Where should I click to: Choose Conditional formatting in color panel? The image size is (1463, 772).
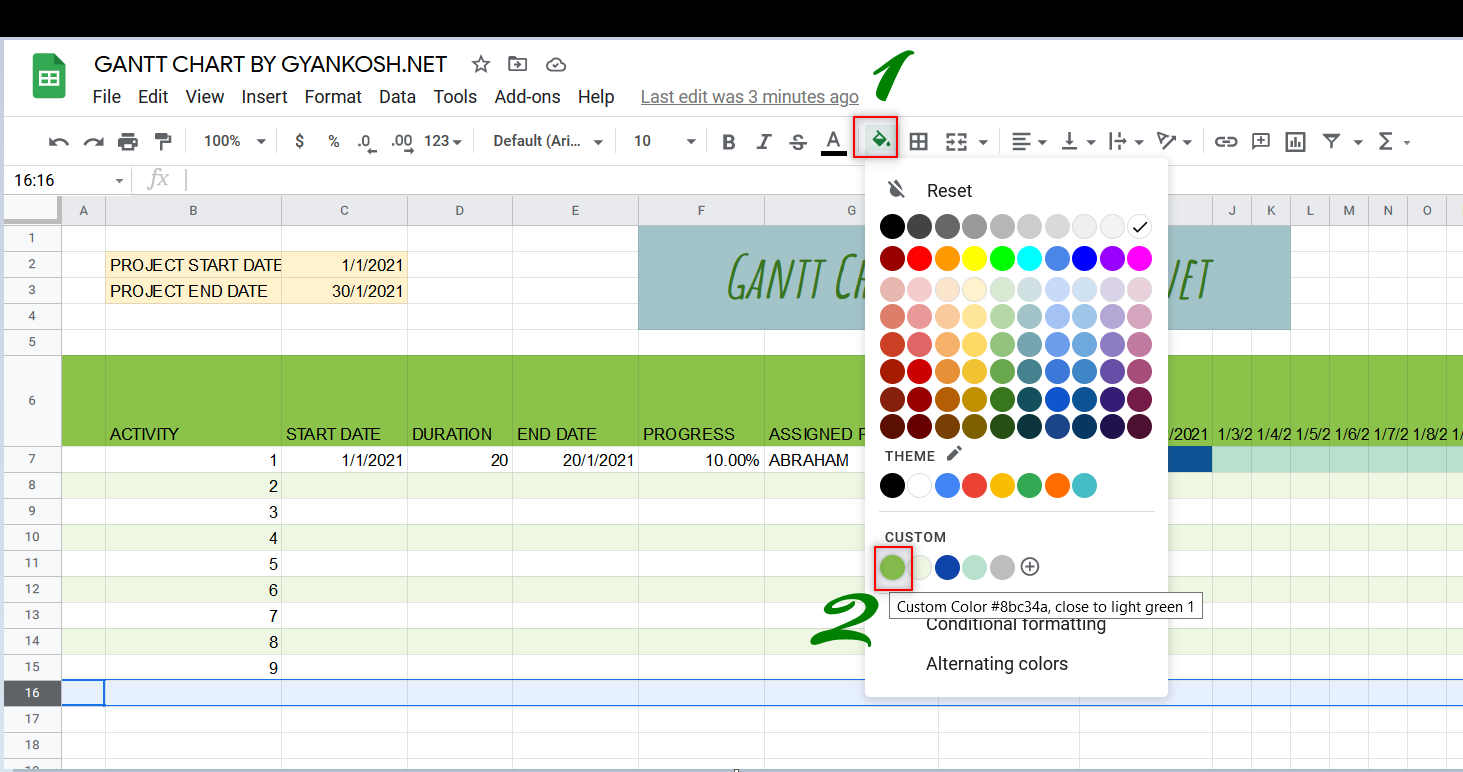point(1016,625)
